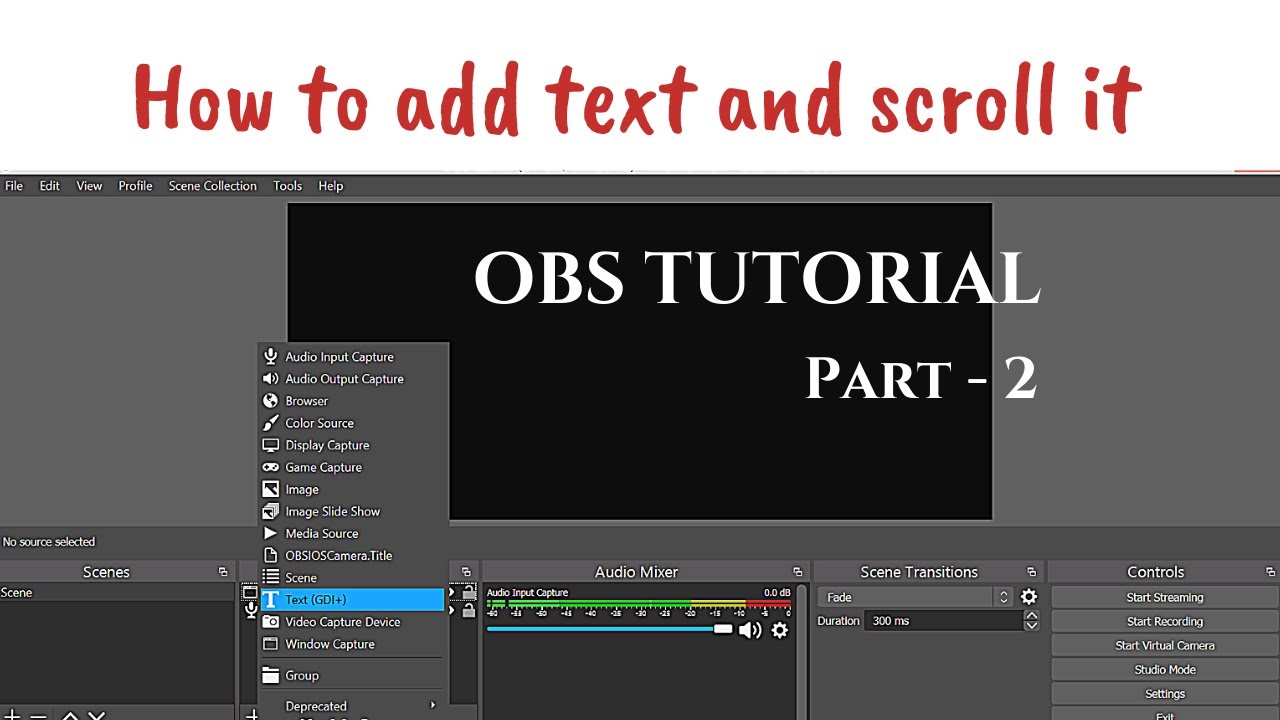1280x720 pixels.
Task: Create a Group from the folder entry
Action: (352, 675)
